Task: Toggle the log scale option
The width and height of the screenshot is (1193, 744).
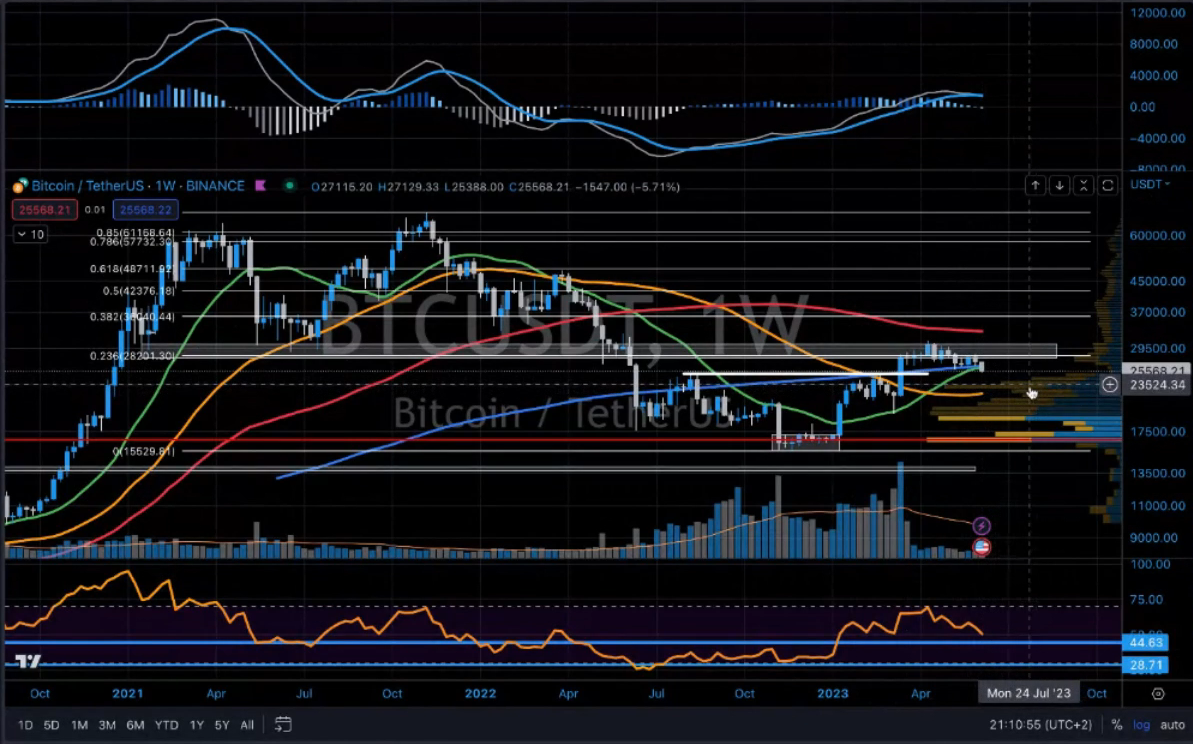Action: (1139, 724)
